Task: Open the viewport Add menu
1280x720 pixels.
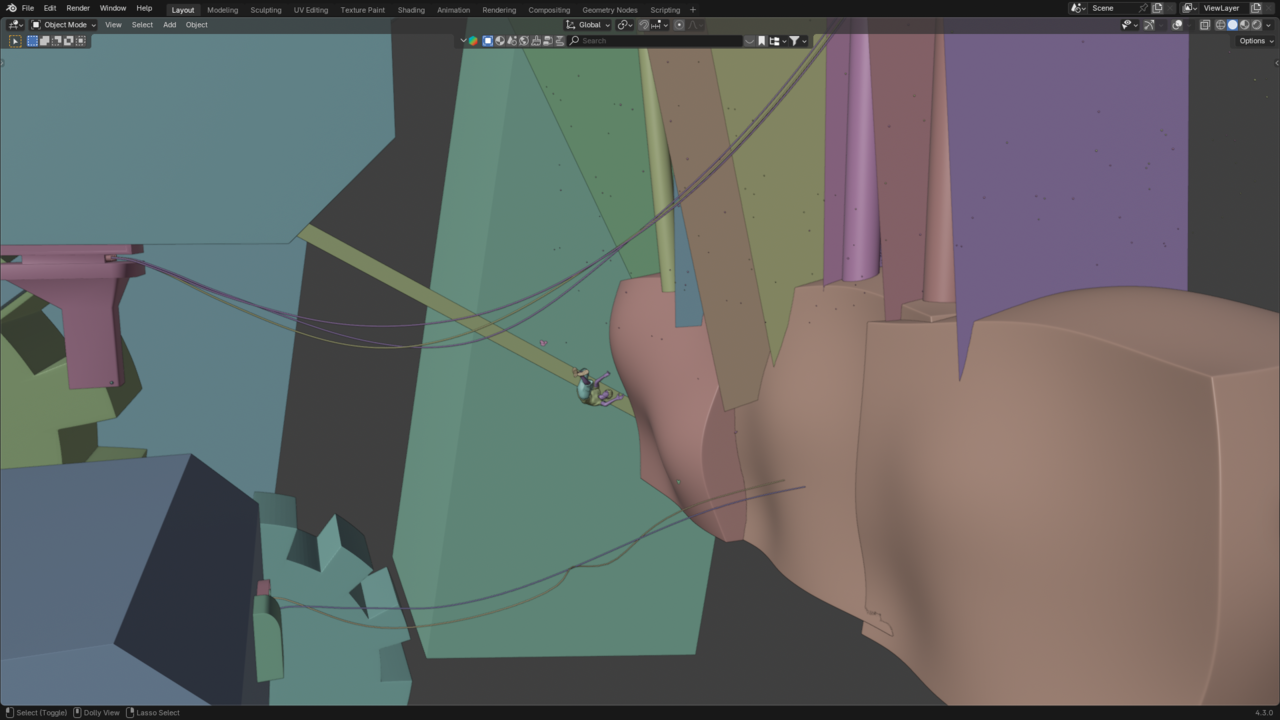Action: [170, 25]
